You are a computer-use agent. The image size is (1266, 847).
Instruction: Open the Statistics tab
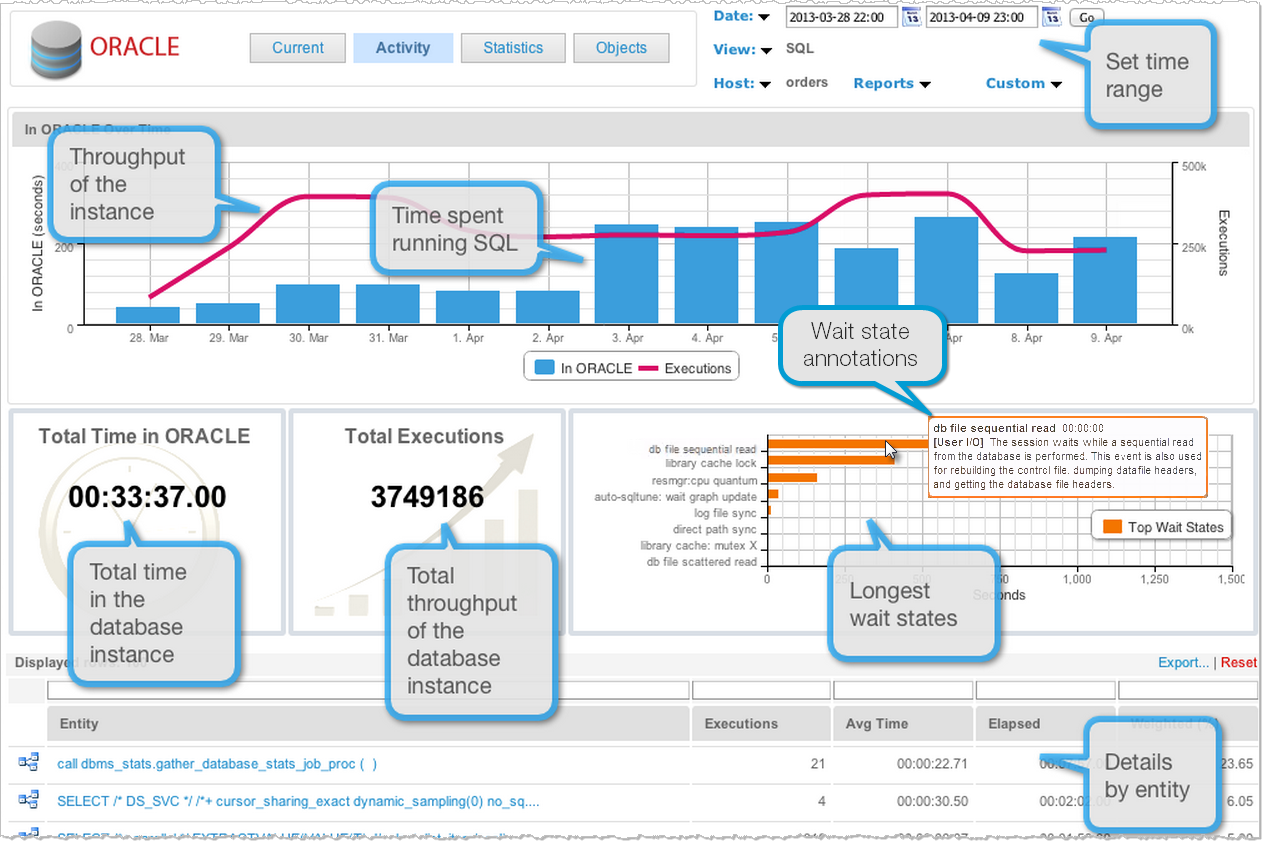pyautogui.click(x=513, y=48)
